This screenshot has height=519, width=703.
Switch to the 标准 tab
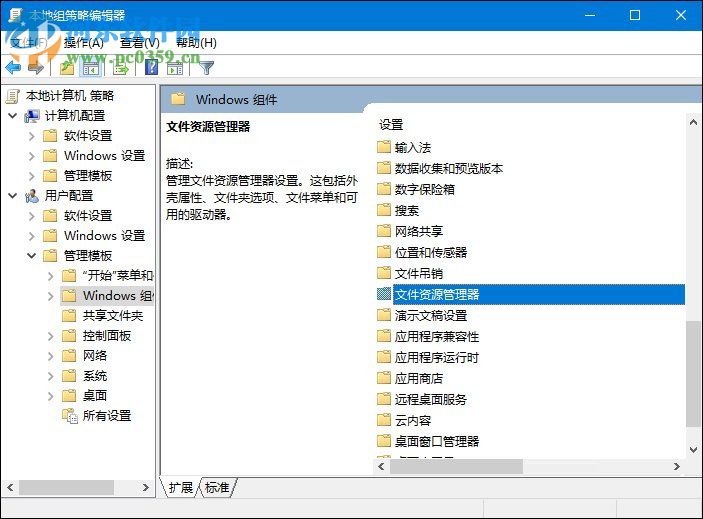coord(217,487)
